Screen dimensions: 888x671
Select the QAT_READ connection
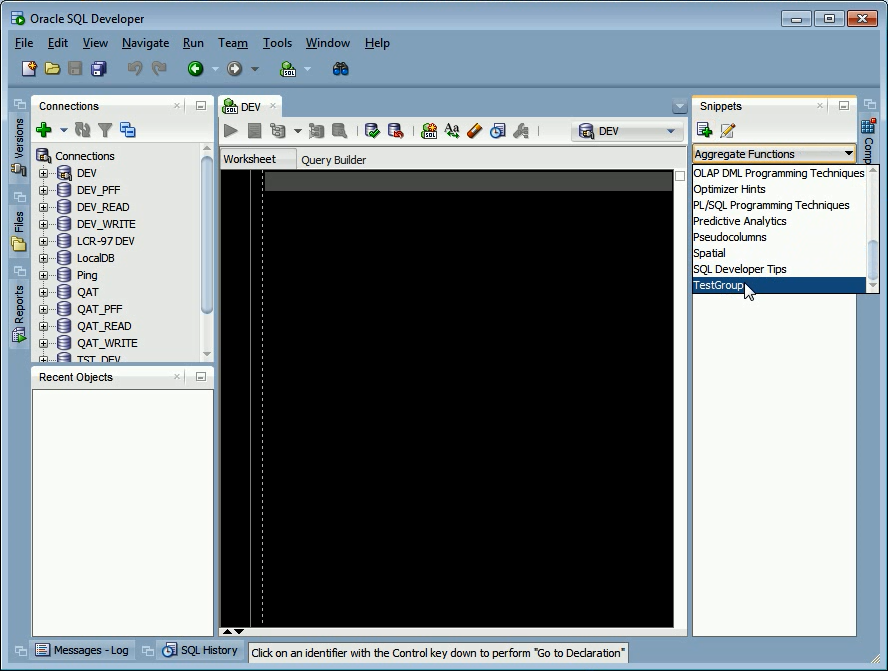(104, 326)
